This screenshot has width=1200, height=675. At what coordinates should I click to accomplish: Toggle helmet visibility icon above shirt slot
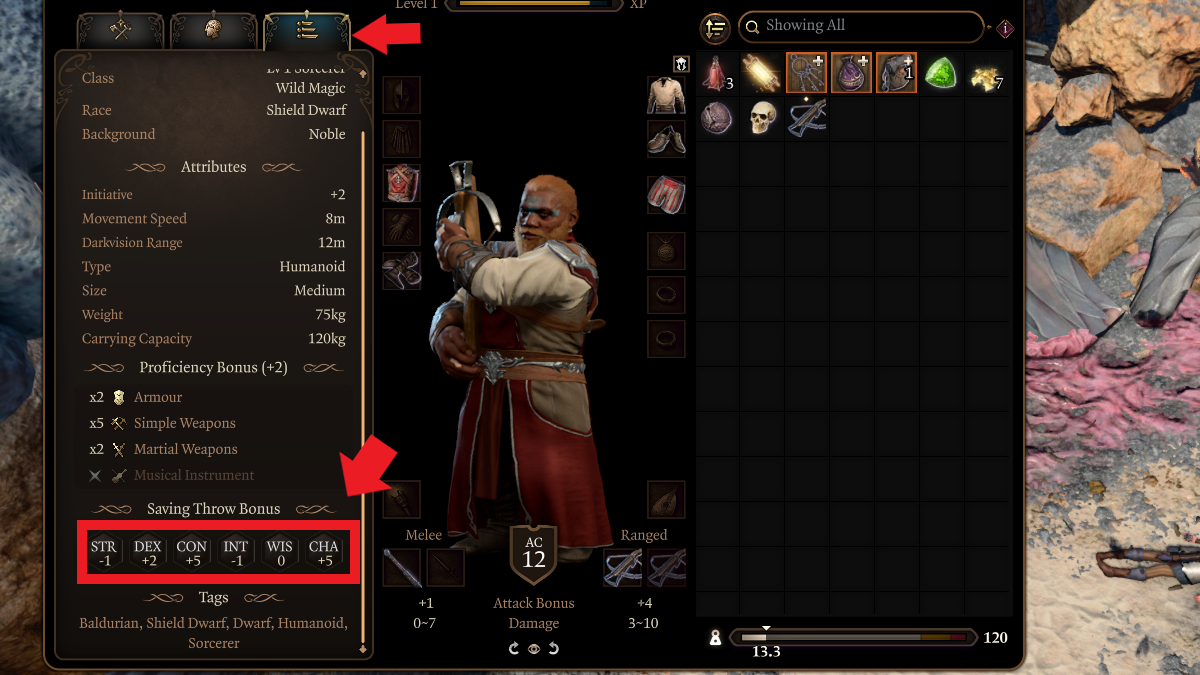(x=681, y=63)
